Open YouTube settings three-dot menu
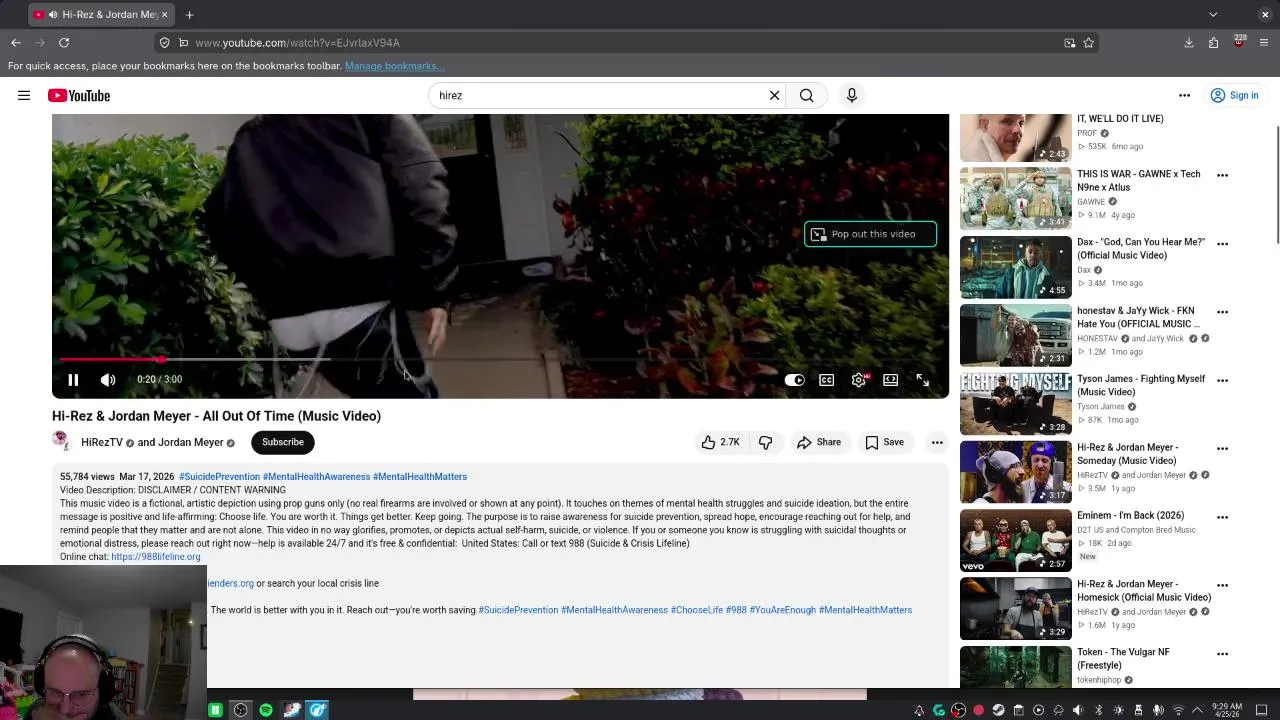This screenshot has height=720, width=1280. click(x=1184, y=95)
